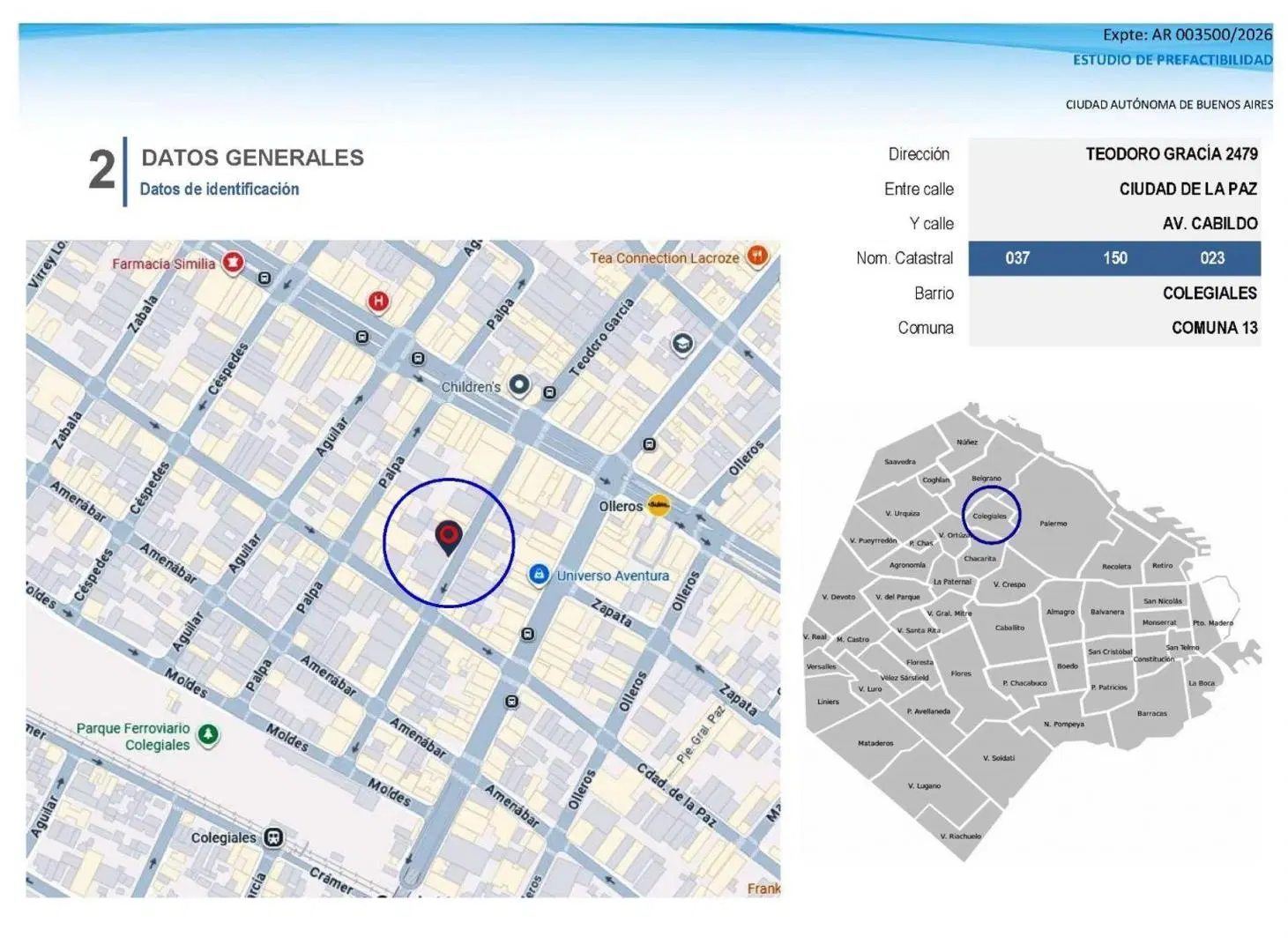The height and width of the screenshot is (952, 1288).
Task: Click the address value TEODORO GRACÍA 2479
Action: [1172, 154]
